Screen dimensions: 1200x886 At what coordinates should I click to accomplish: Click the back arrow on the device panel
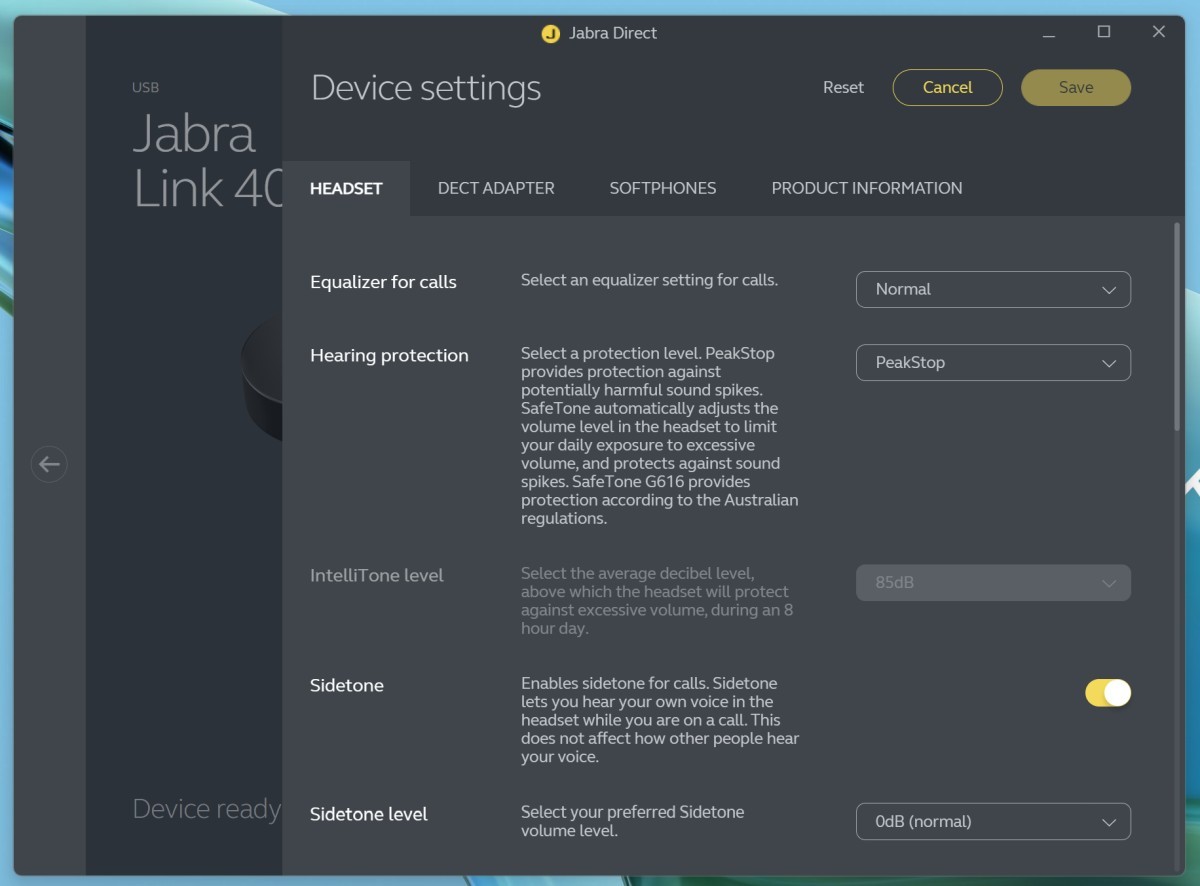pyautogui.click(x=49, y=463)
